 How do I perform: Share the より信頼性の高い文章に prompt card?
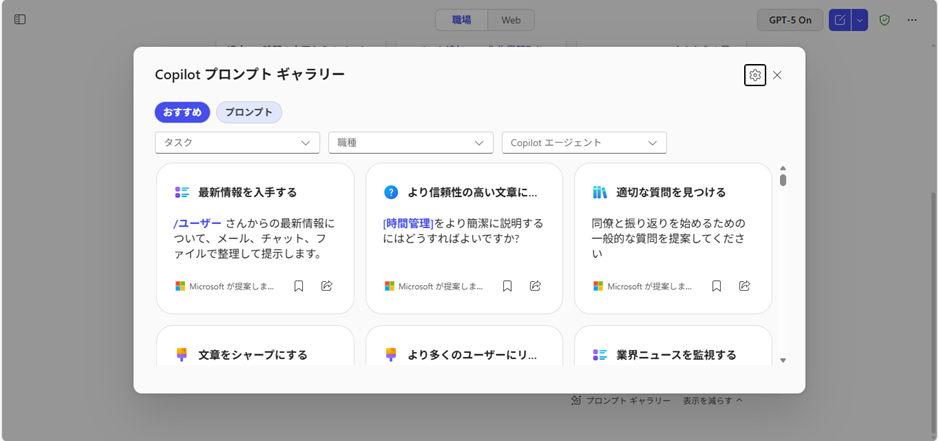tap(535, 286)
